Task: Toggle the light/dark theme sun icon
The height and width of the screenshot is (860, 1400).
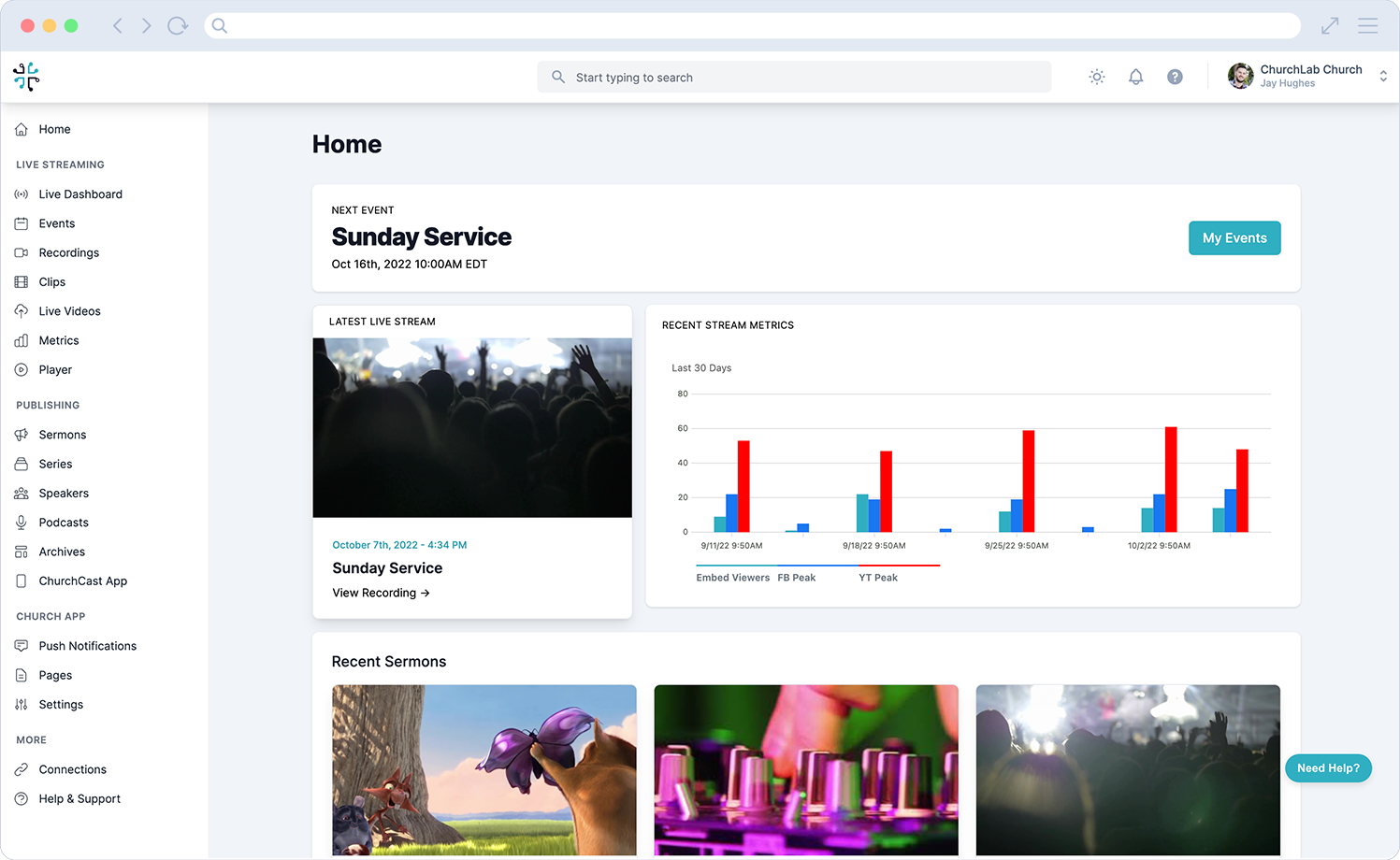Action: [1097, 77]
